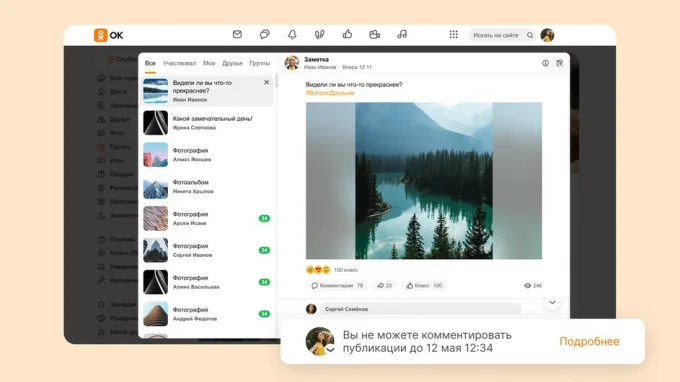Click the Подарки gift icon in sidebar
Viewport: 680px width, 382px height.
[101, 174]
